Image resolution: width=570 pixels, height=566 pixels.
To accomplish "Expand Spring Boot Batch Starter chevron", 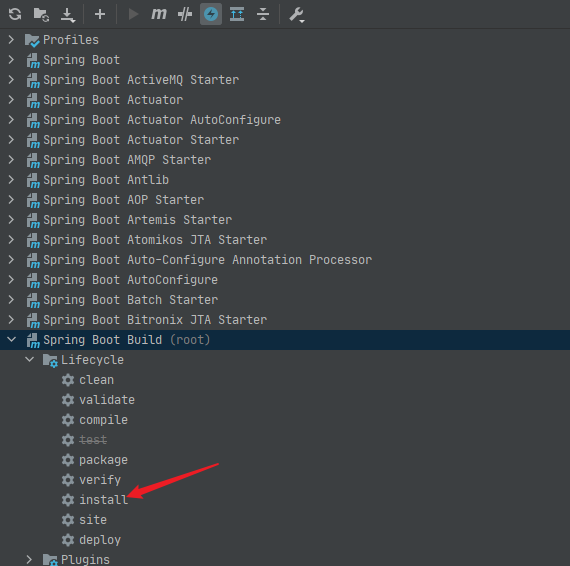I will click(11, 299).
